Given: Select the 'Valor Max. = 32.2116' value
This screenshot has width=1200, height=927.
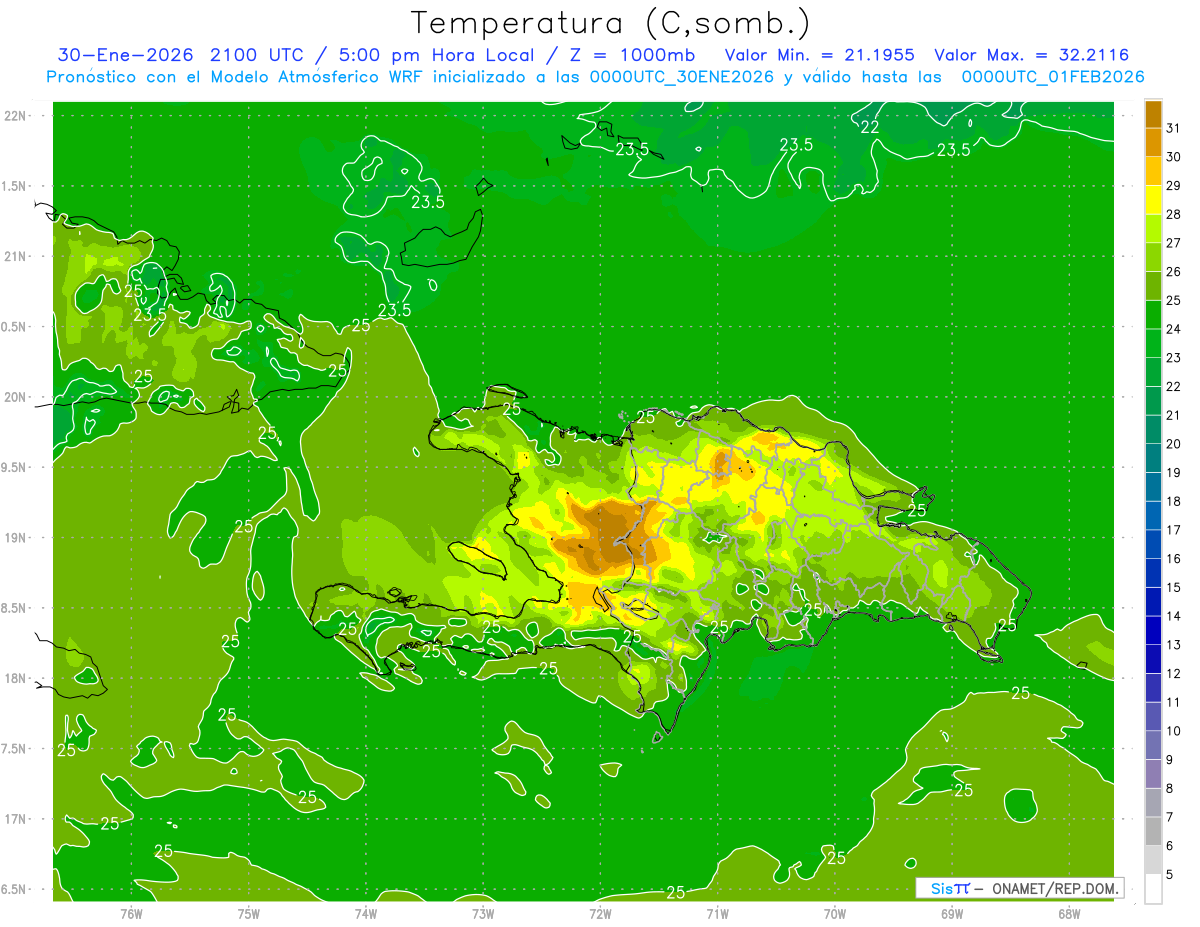Looking at the screenshot, I should (x=1032, y=55).
